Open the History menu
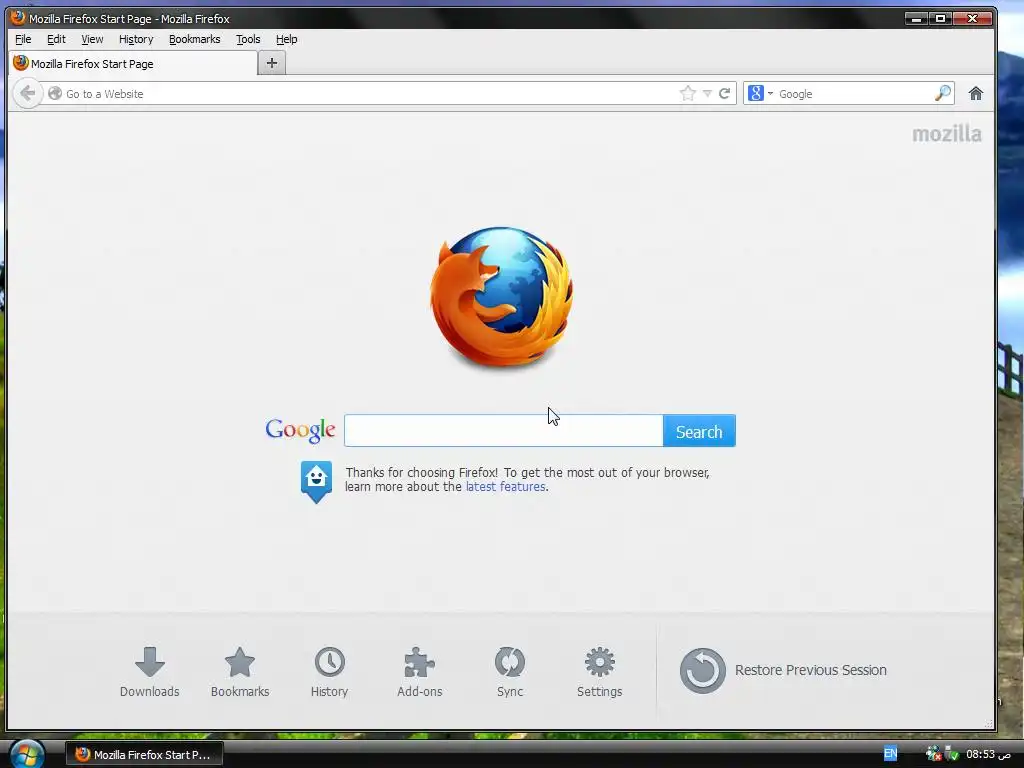 point(136,39)
